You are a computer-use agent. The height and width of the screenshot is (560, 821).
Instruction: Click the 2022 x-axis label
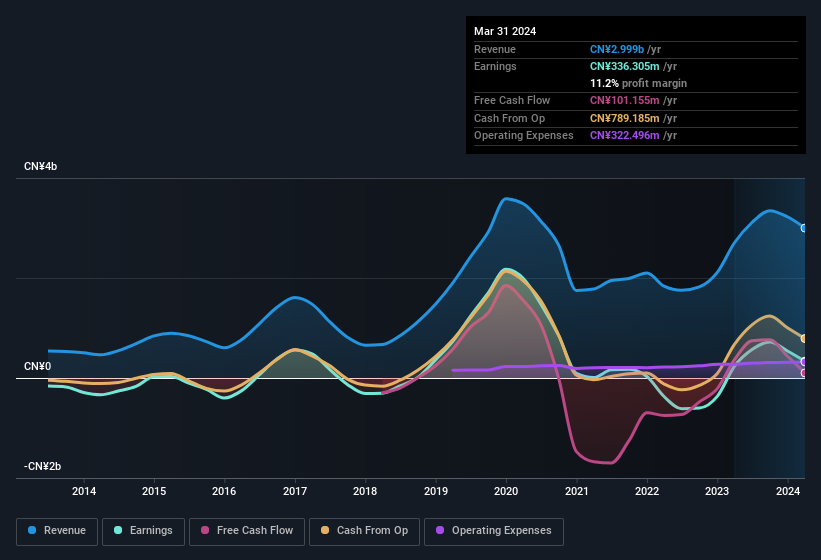tap(647, 491)
